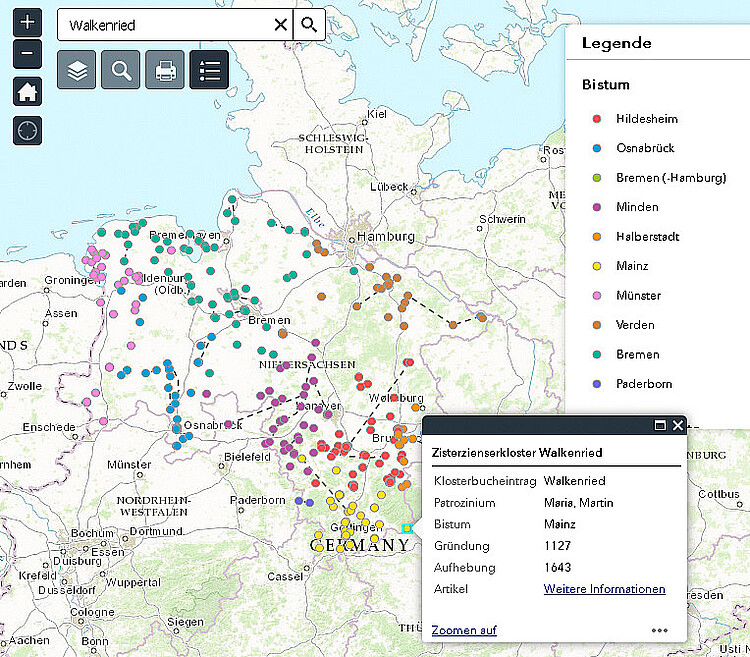Screen dimensions: 750x657
Task: Select the Mainz entry in legend
Action: click(x=632, y=266)
